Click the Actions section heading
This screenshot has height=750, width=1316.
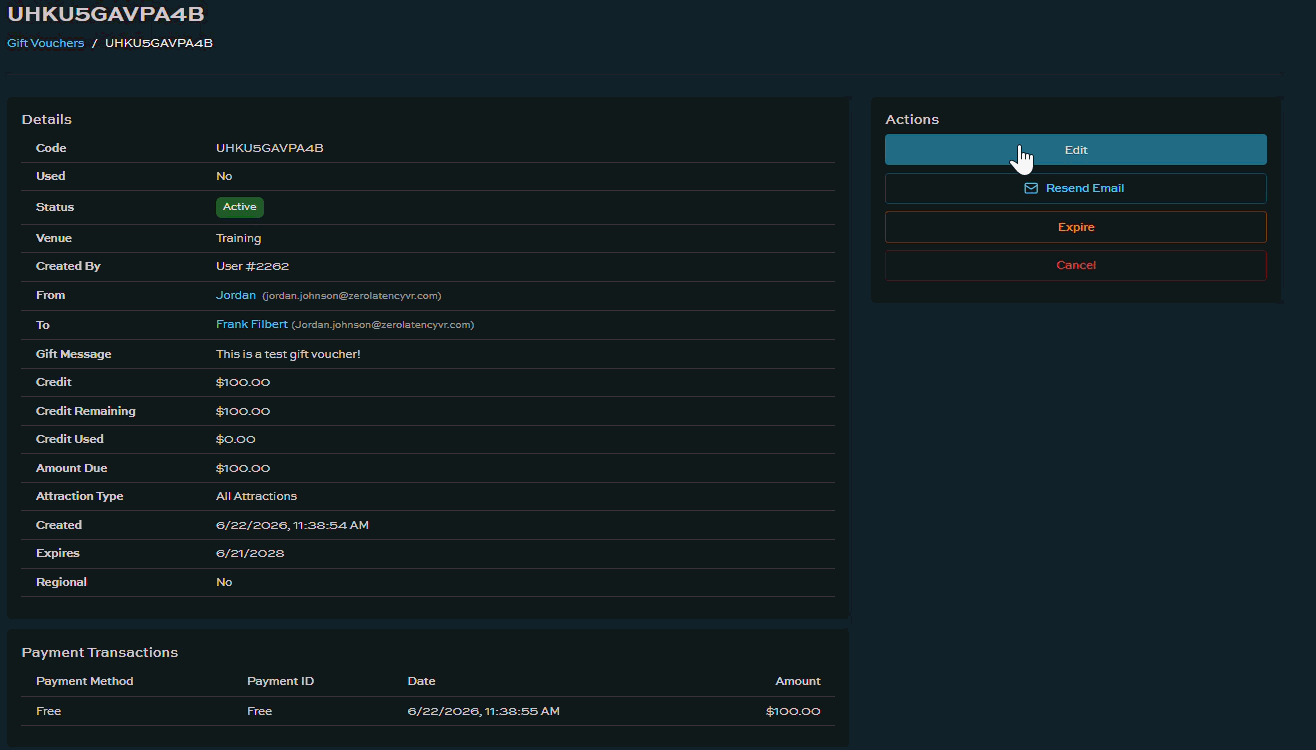912,119
